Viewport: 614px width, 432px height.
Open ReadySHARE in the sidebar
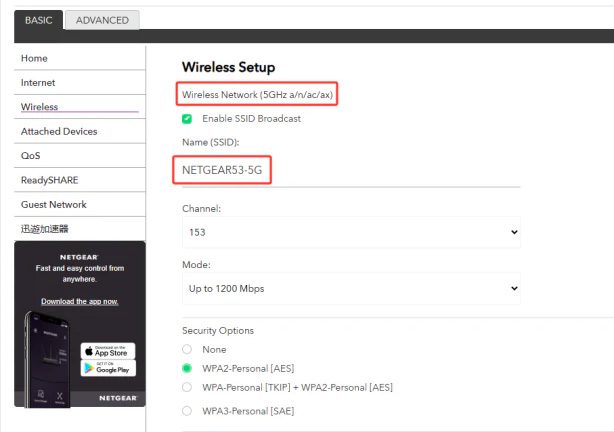(80, 180)
